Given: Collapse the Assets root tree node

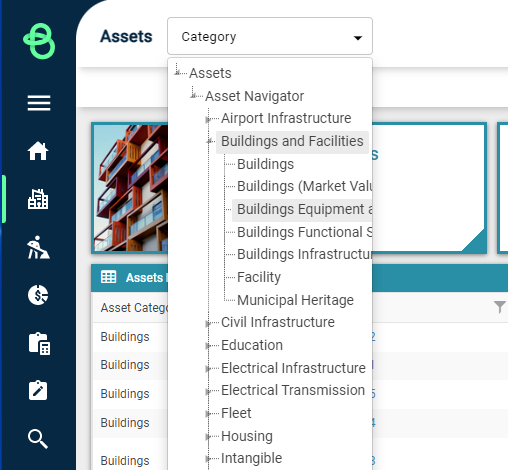Looking at the screenshot, I should pyautogui.click(x=178, y=72).
